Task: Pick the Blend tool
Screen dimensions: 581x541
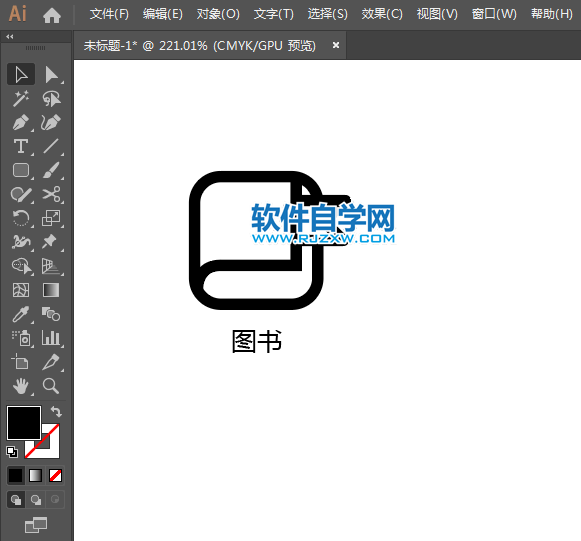Action: coord(51,314)
